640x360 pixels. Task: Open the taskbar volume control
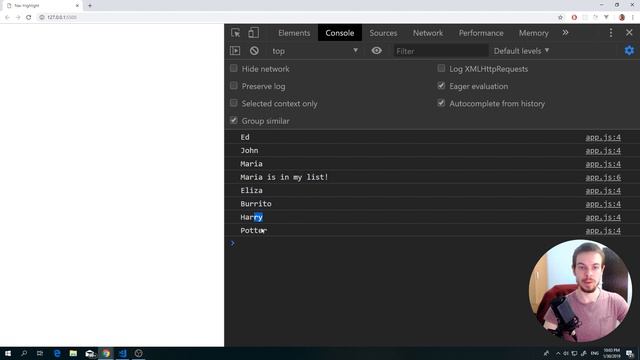pos(566,353)
